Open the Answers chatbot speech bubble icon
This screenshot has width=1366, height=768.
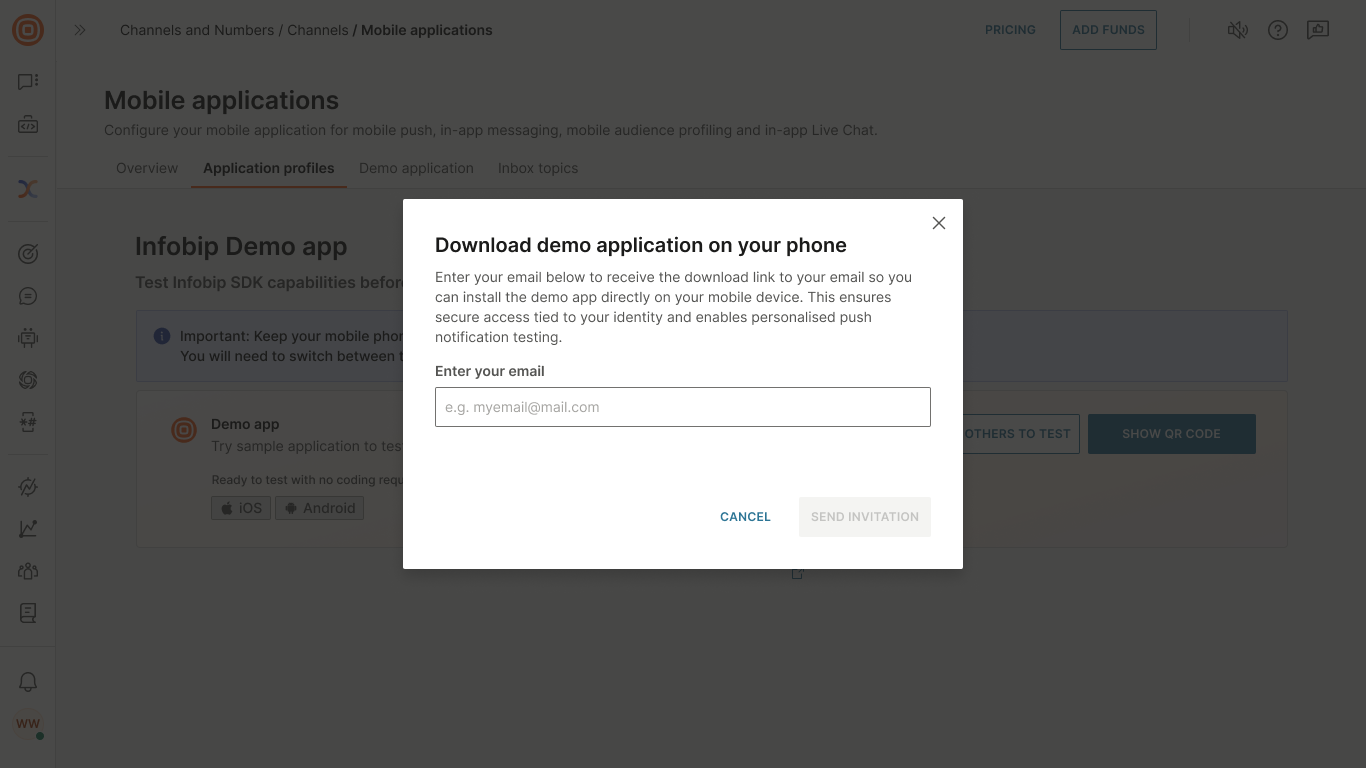pyautogui.click(x=27, y=296)
